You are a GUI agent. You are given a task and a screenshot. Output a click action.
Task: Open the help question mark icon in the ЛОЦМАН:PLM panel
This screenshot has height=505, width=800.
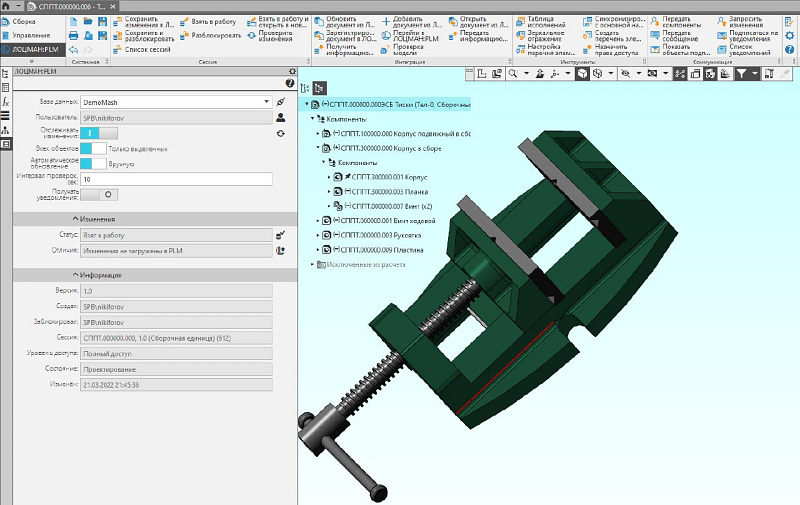290,84
